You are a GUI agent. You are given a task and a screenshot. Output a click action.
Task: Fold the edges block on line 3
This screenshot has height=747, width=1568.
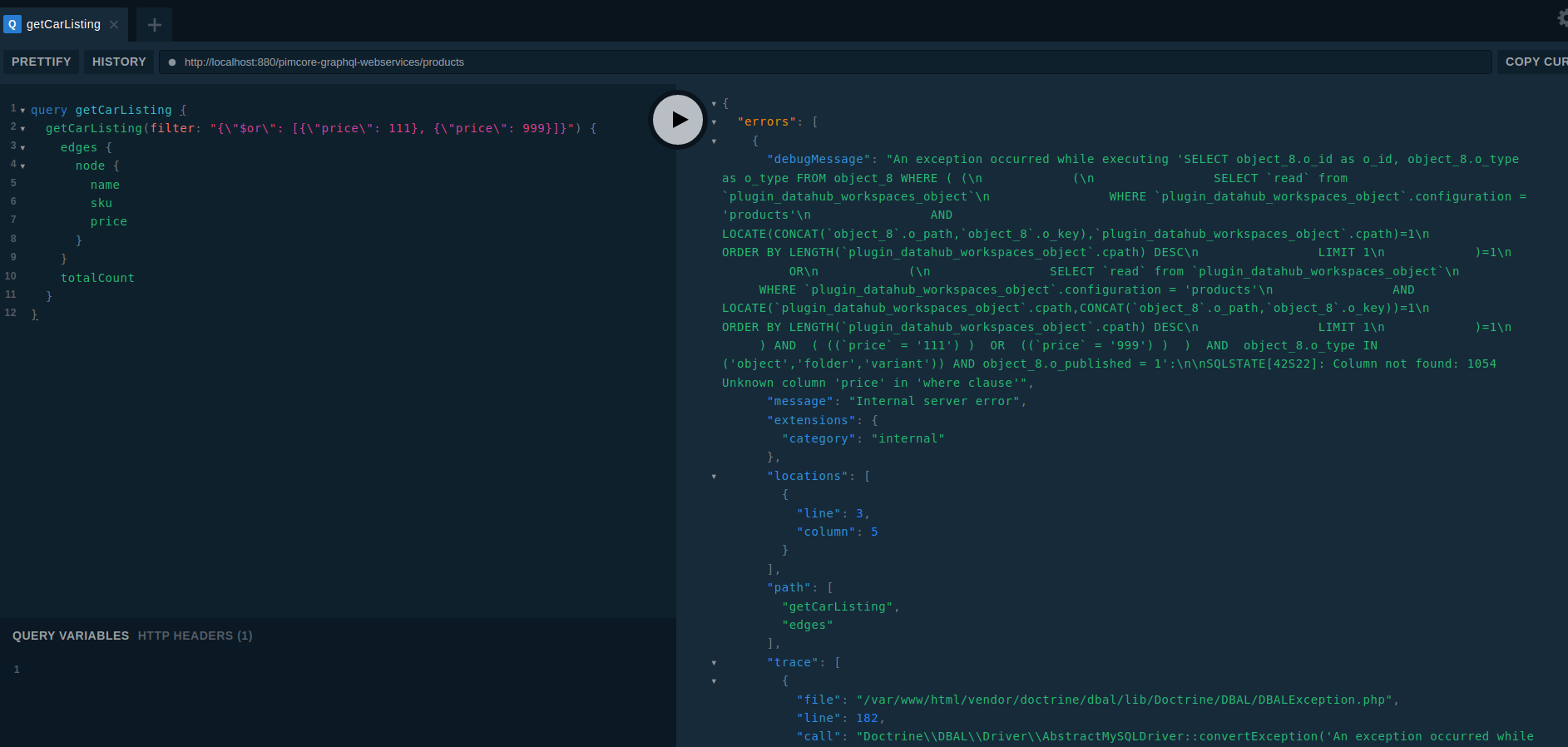tap(22, 148)
